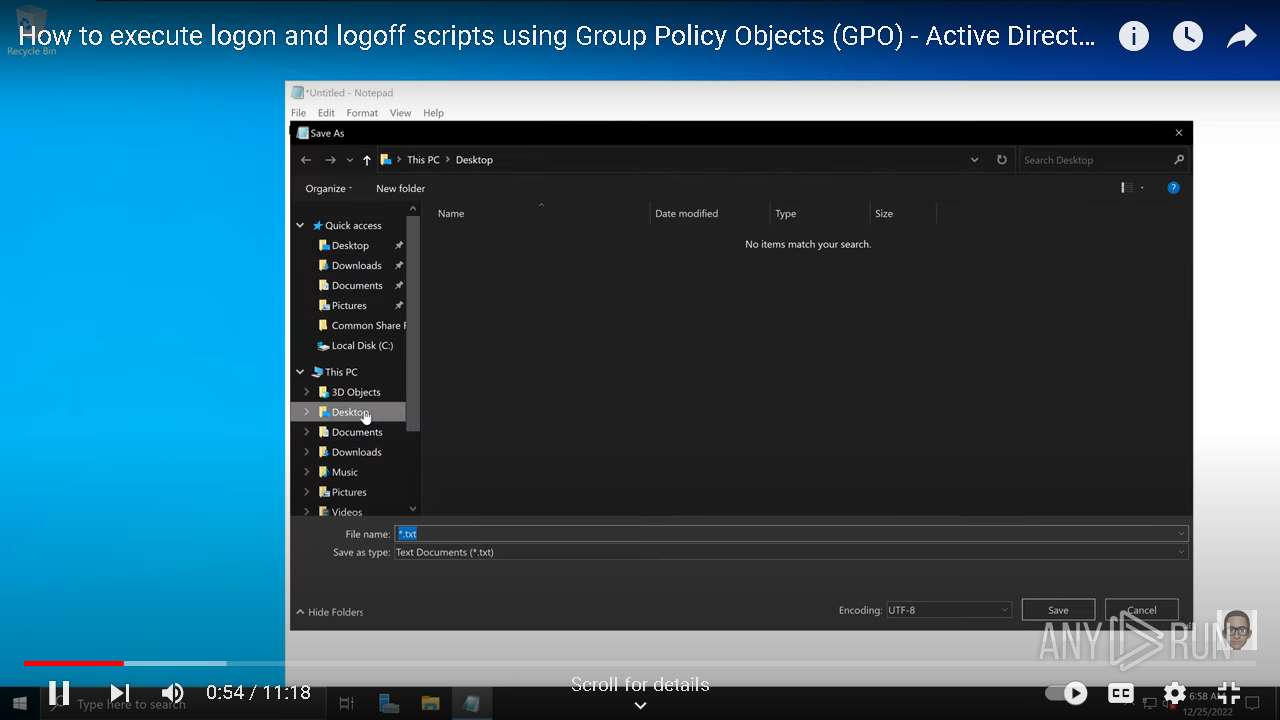1280x720 pixels.
Task: Go back in Save As dialog
Action: pos(306,160)
